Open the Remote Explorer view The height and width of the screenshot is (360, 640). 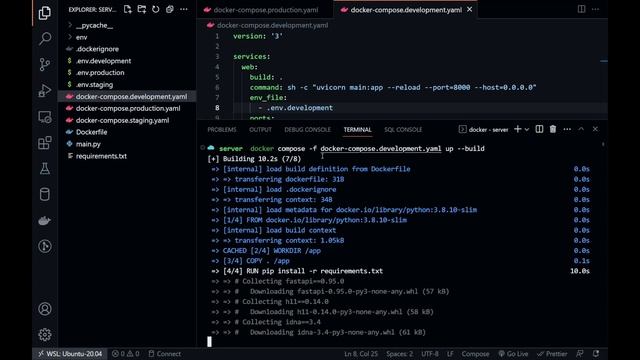click(44, 117)
